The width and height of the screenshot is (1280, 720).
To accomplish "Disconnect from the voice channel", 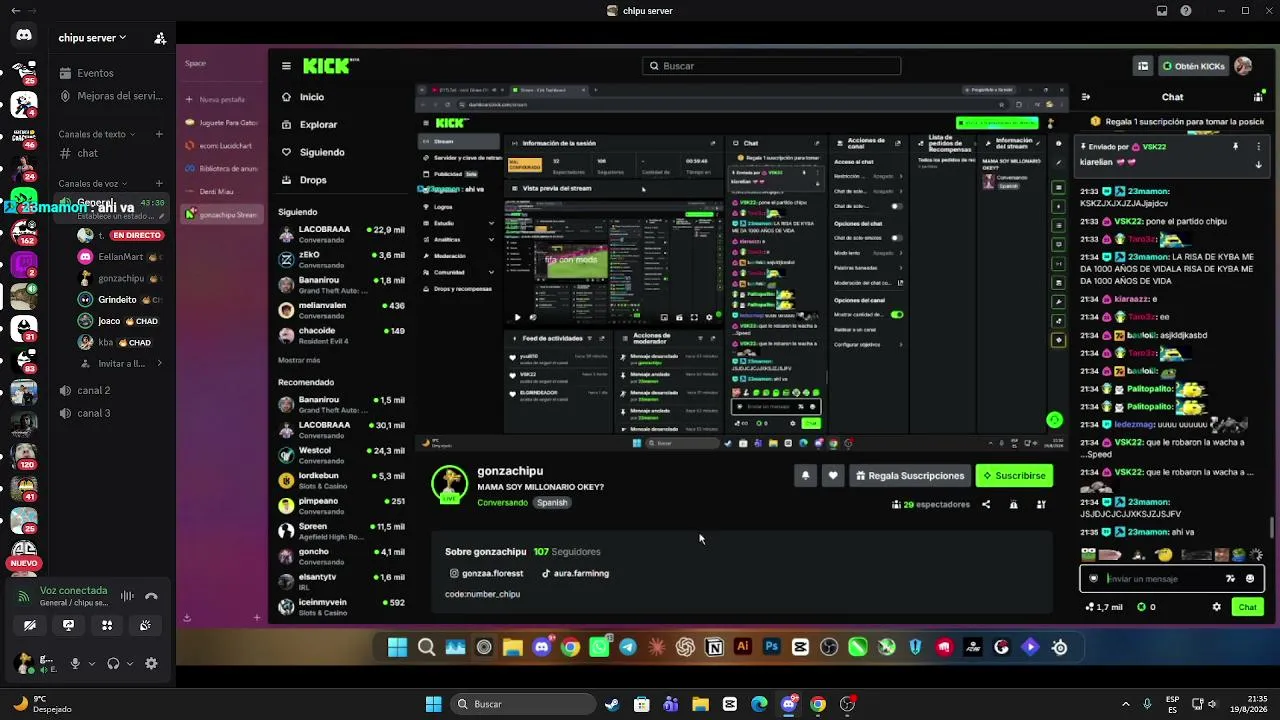I will 151,596.
